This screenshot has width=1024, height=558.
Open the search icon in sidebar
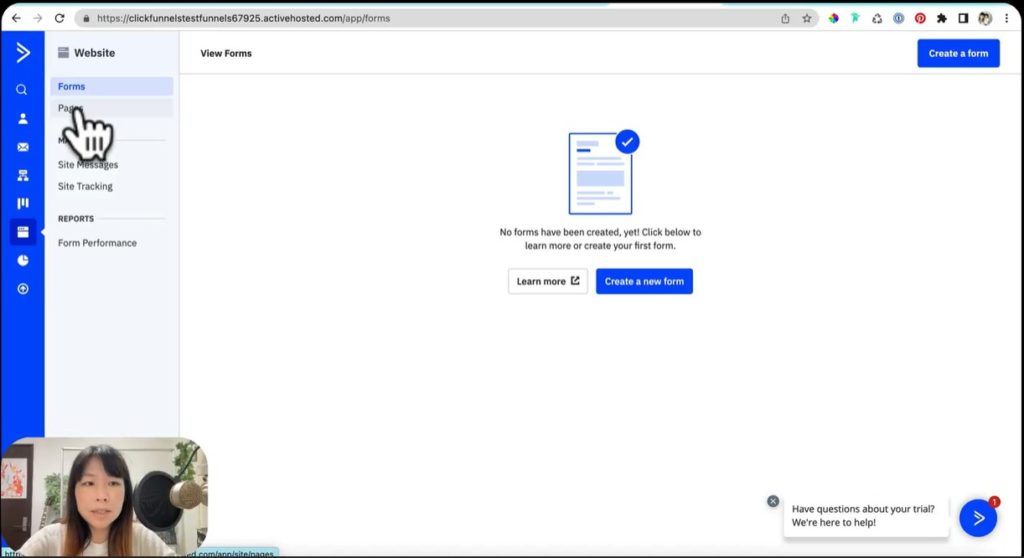coord(22,90)
